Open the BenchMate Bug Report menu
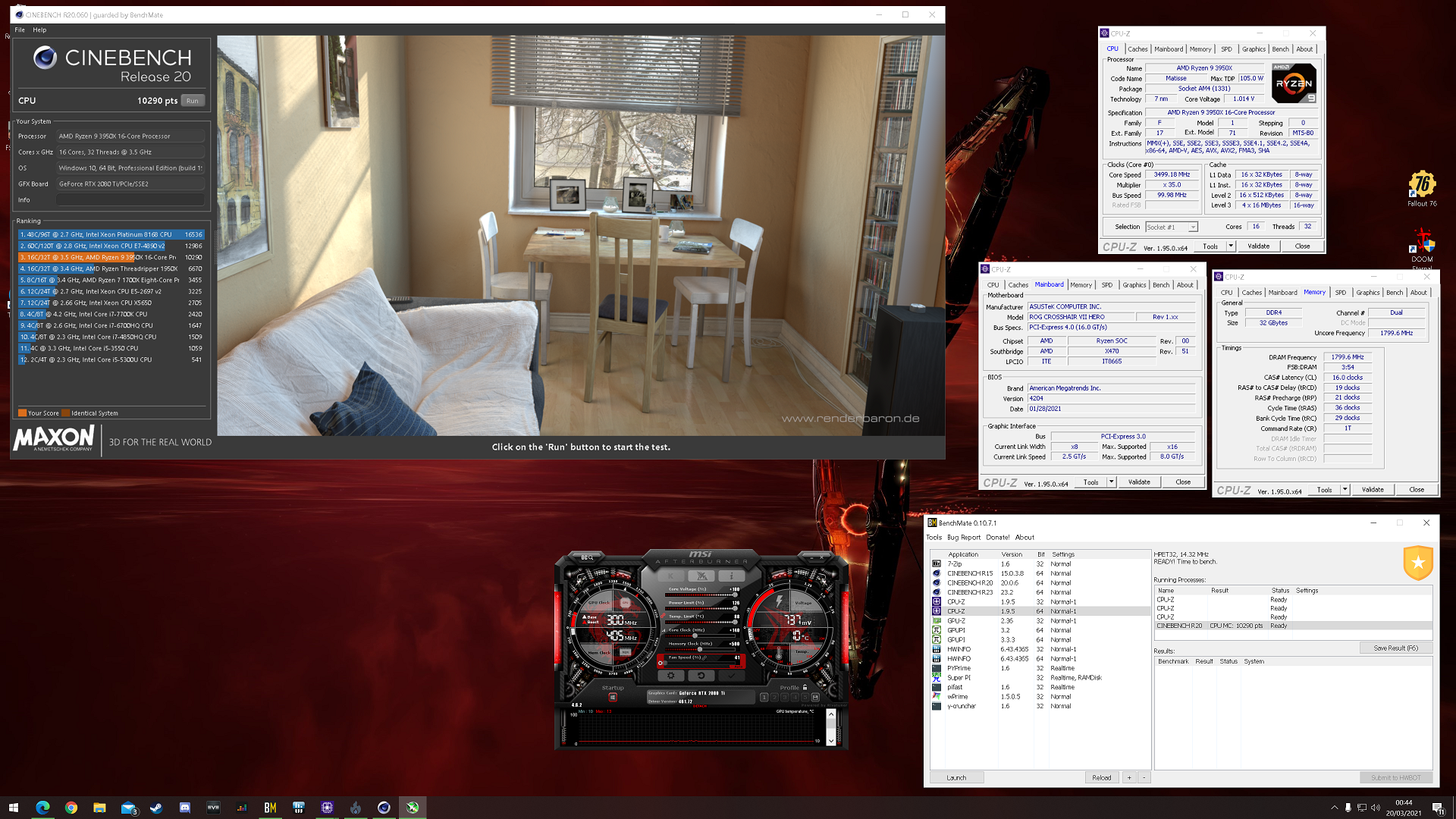Screen dimensions: 1456x819 click(964, 538)
